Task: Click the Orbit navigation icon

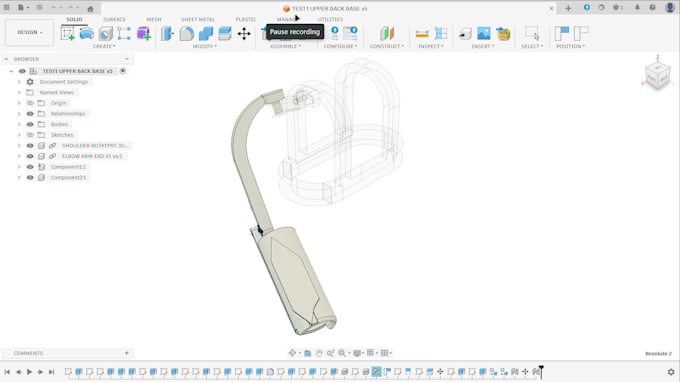Action: pyautogui.click(x=293, y=353)
